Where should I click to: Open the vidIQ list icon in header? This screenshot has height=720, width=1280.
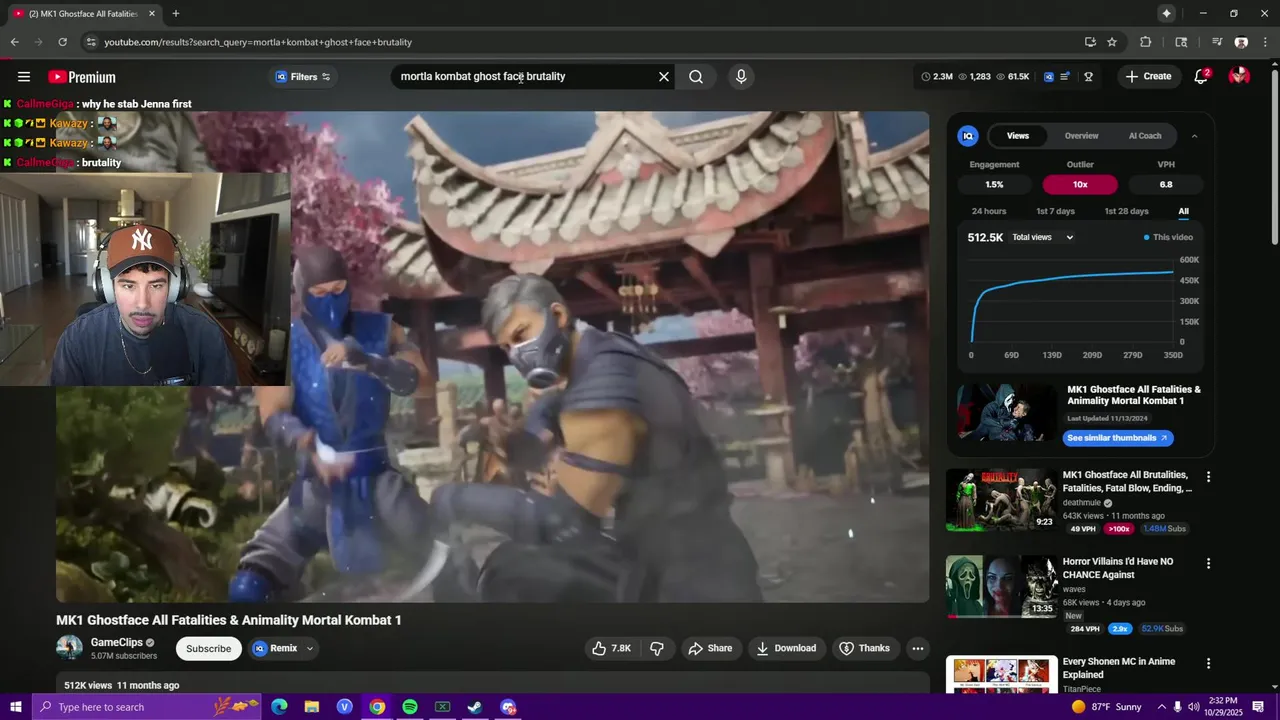pos(1066,77)
